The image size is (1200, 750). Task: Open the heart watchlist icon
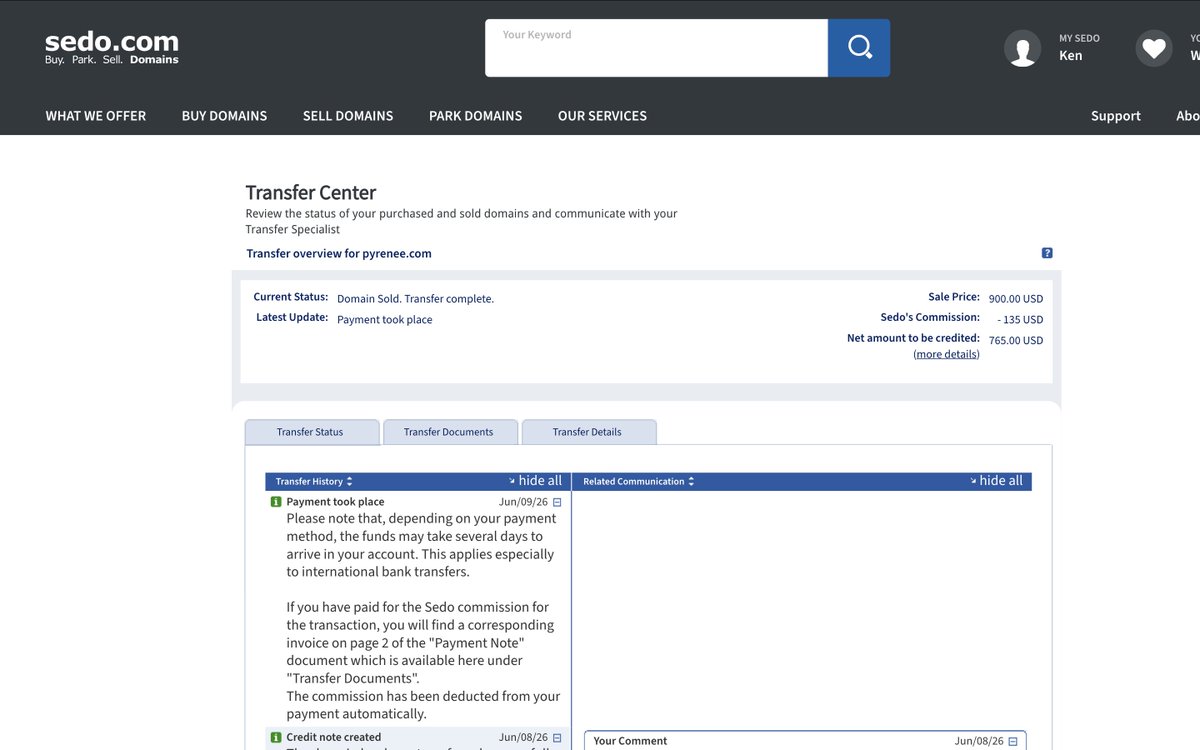tap(1154, 48)
